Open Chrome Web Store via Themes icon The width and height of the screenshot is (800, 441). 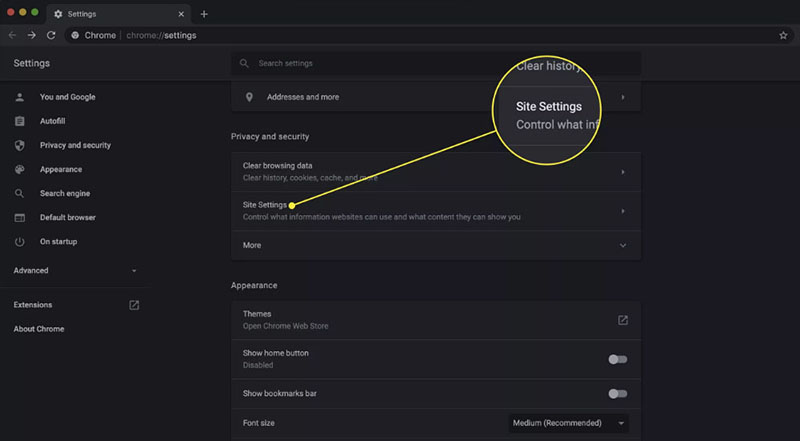(622, 320)
